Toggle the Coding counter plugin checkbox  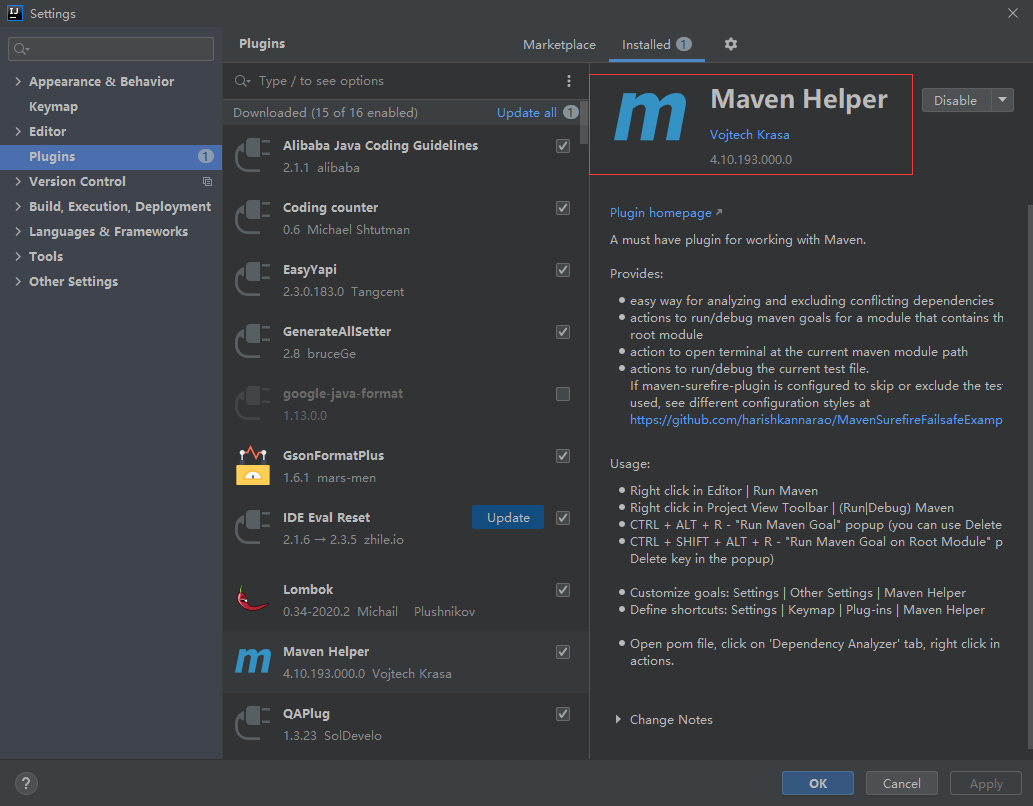pyautogui.click(x=563, y=208)
